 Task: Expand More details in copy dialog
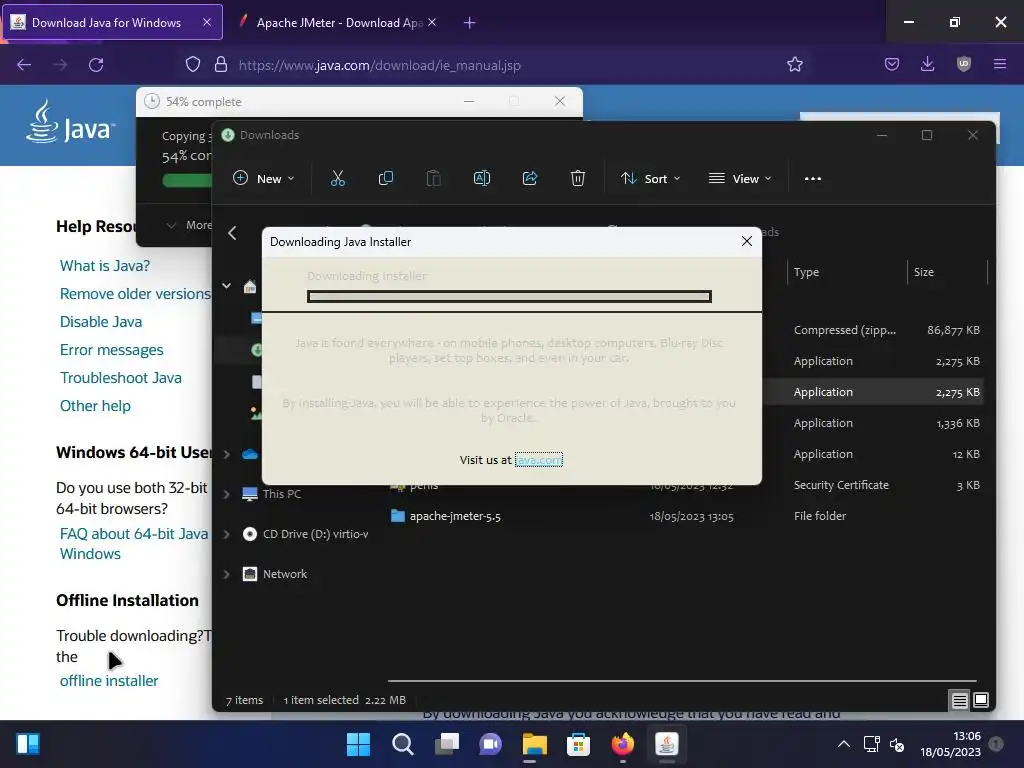tap(188, 225)
